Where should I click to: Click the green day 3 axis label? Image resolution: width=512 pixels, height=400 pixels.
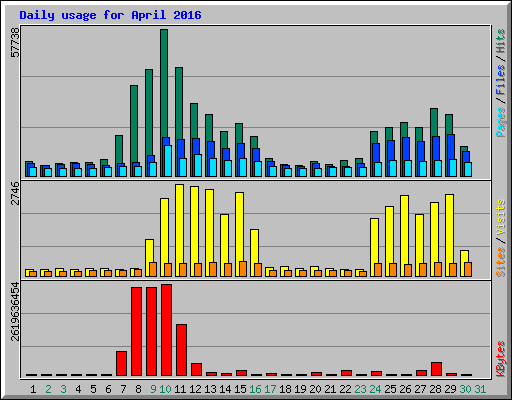[x=63, y=389]
